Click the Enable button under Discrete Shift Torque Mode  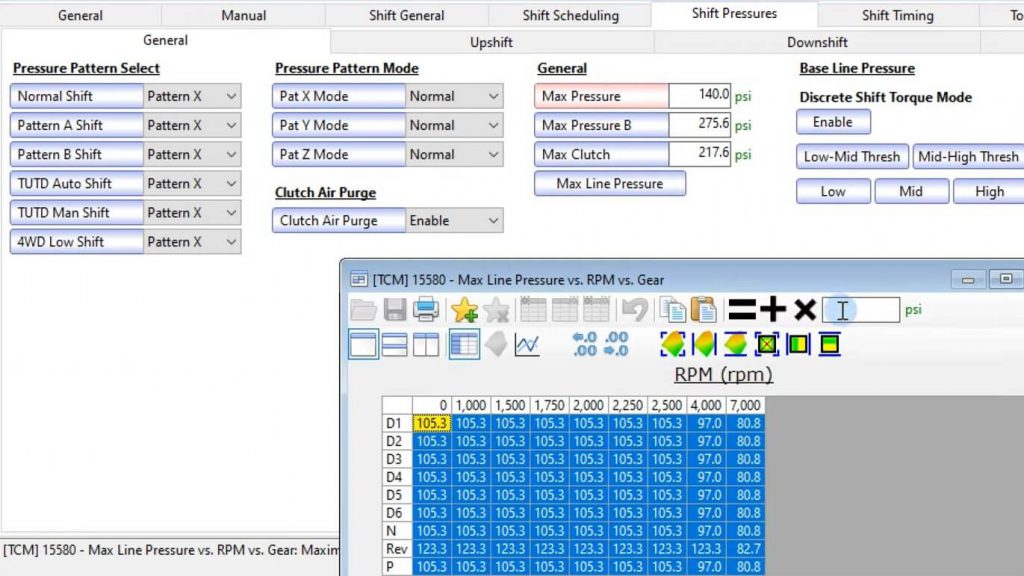coord(833,122)
